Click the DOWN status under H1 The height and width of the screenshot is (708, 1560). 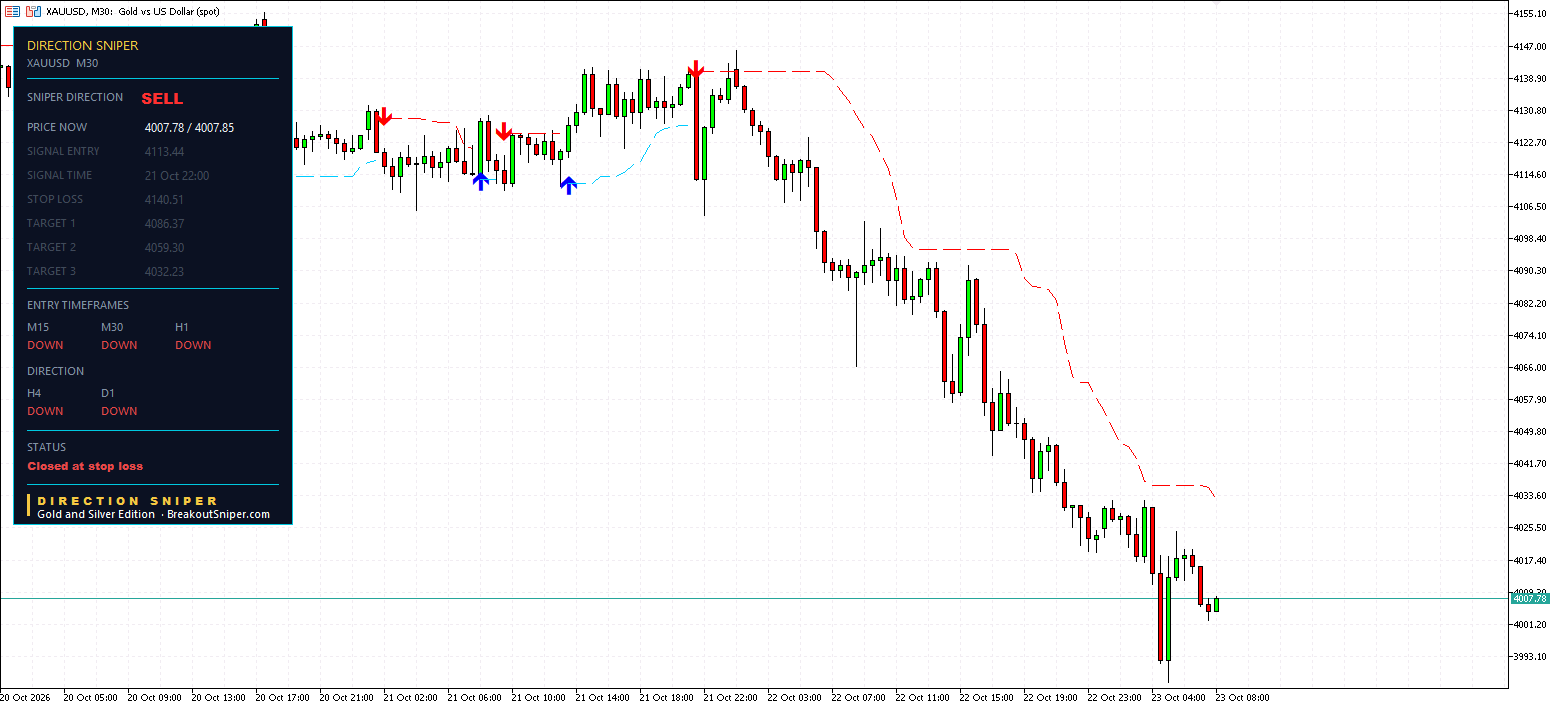click(193, 345)
